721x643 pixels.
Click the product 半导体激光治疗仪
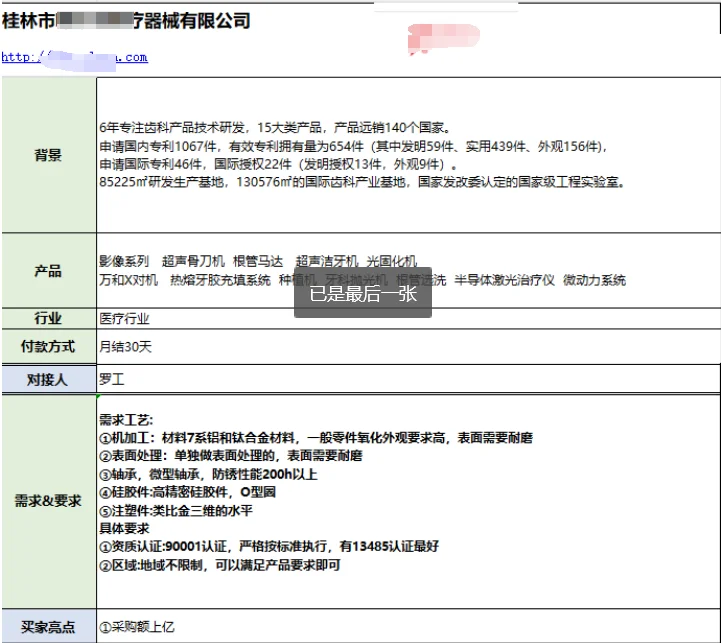click(504, 280)
